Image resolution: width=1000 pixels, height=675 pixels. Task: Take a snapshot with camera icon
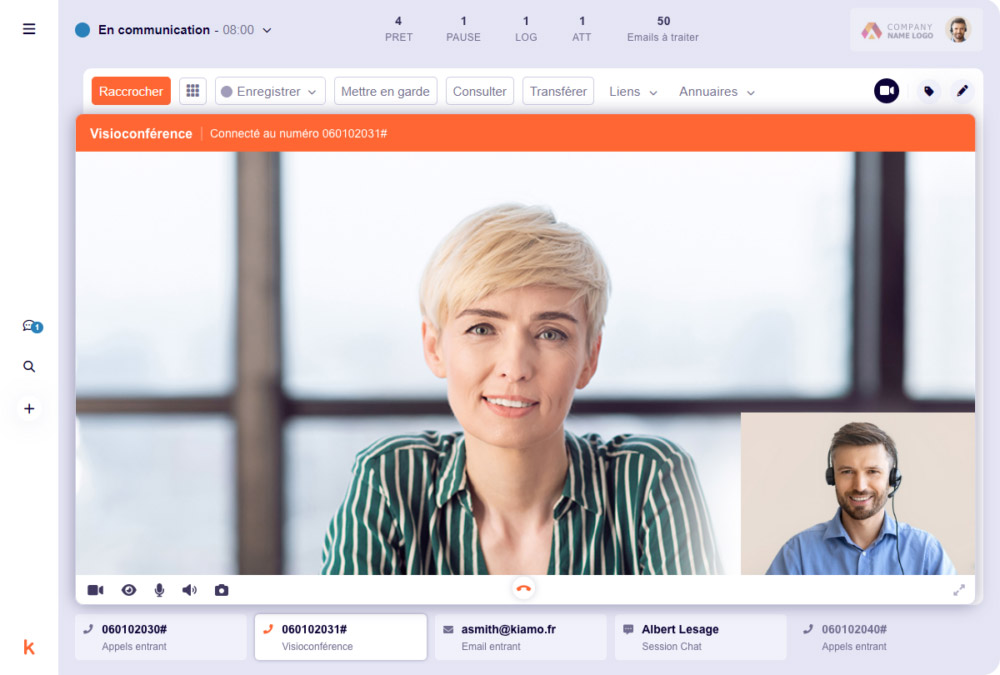pos(221,590)
